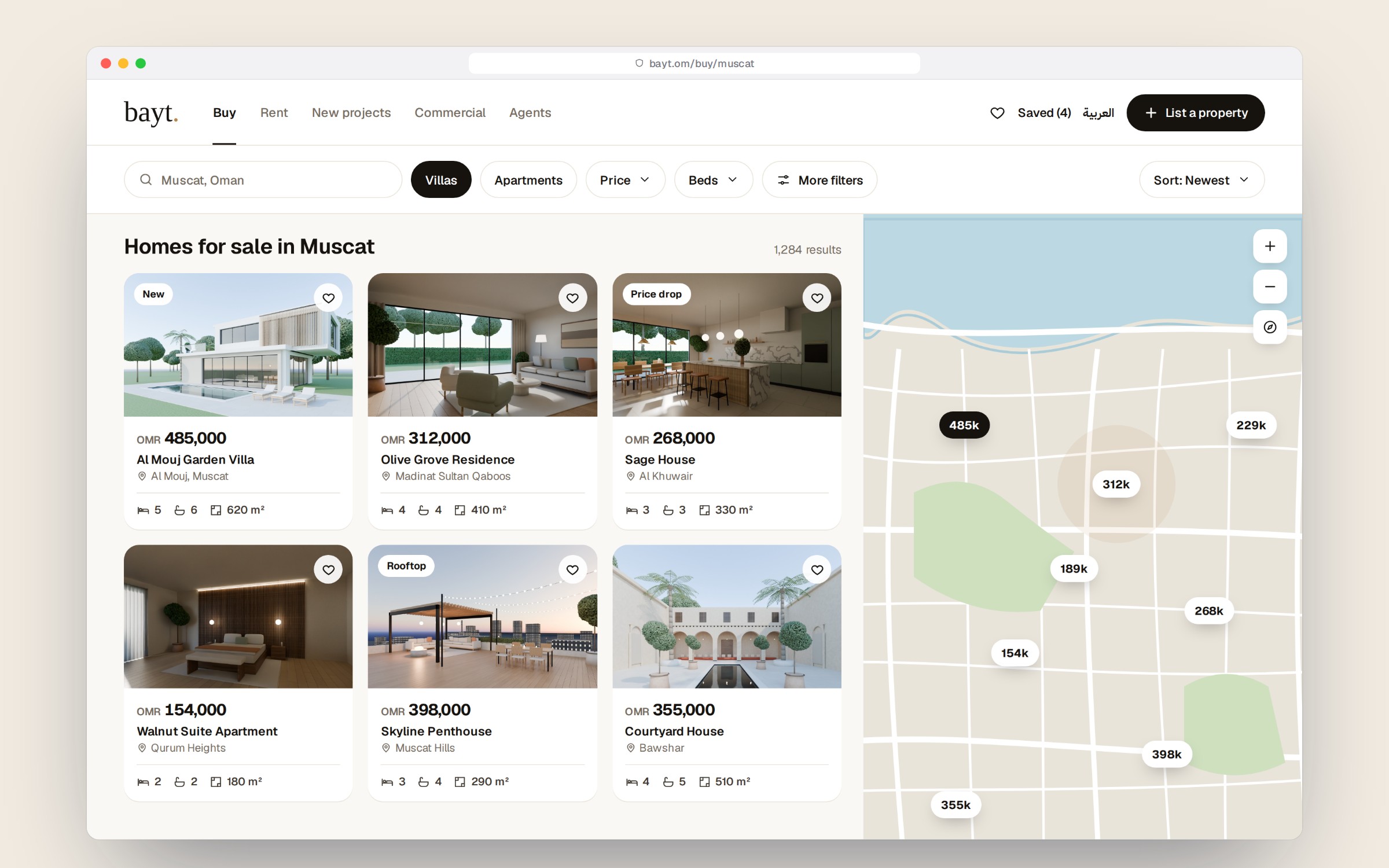1389x868 pixels.
Task: Click the search magnifier icon
Action: coord(146,180)
